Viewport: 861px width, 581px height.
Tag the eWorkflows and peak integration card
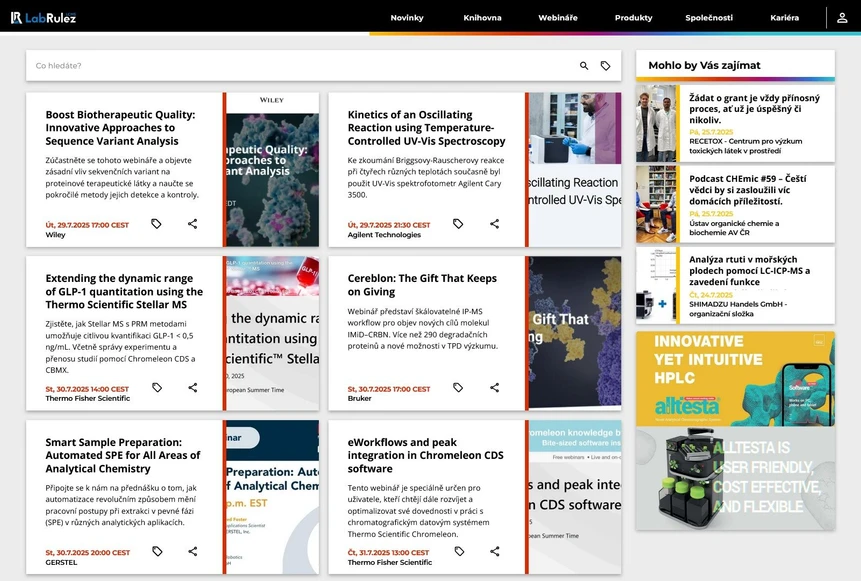(x=459, y=551)
